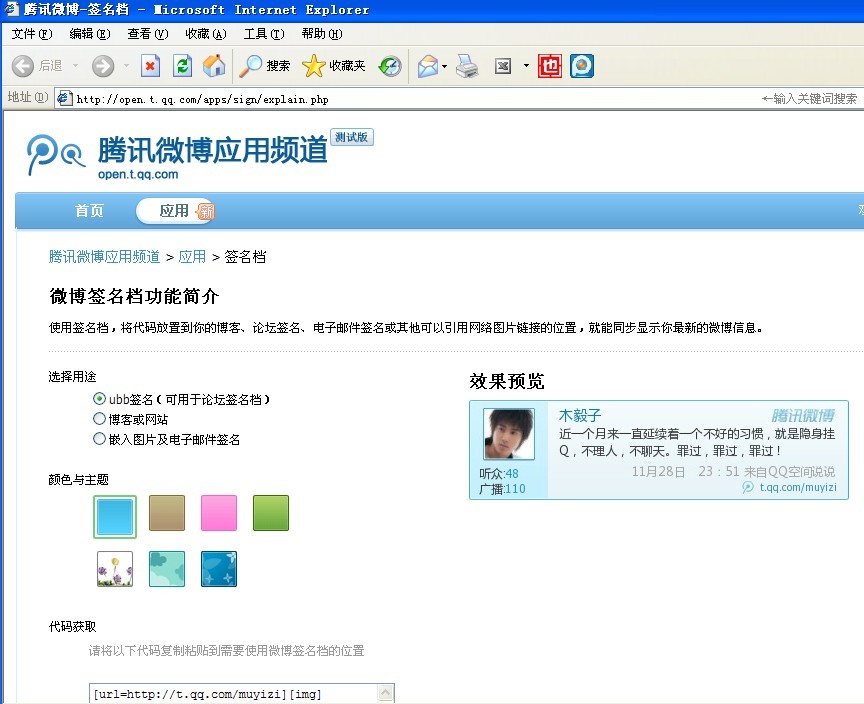Image resolution: width=864 pixels, height=704 pixels.
Task: Switch to the 应用 navigation tab
Action: coord(174,210)
